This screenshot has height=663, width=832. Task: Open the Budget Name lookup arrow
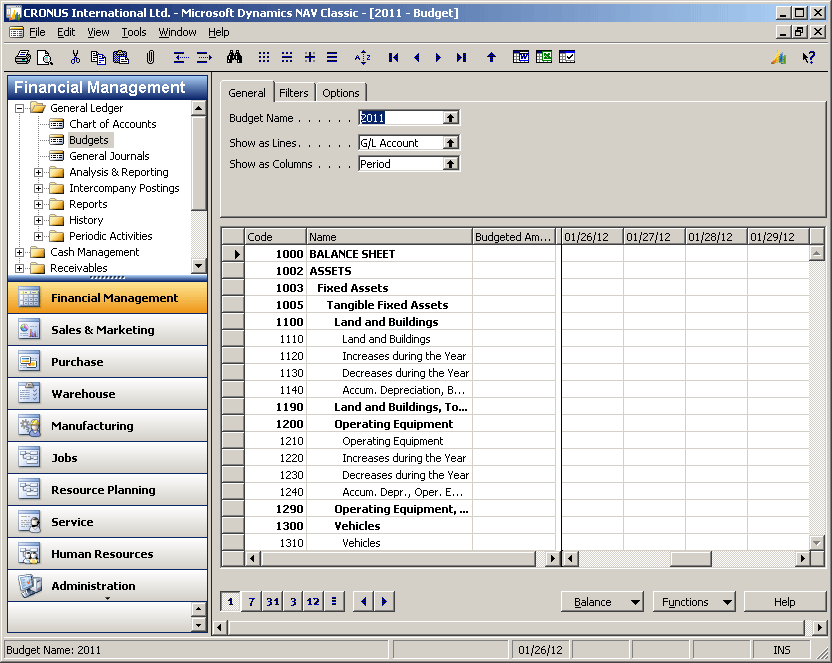tap(450, 118)
